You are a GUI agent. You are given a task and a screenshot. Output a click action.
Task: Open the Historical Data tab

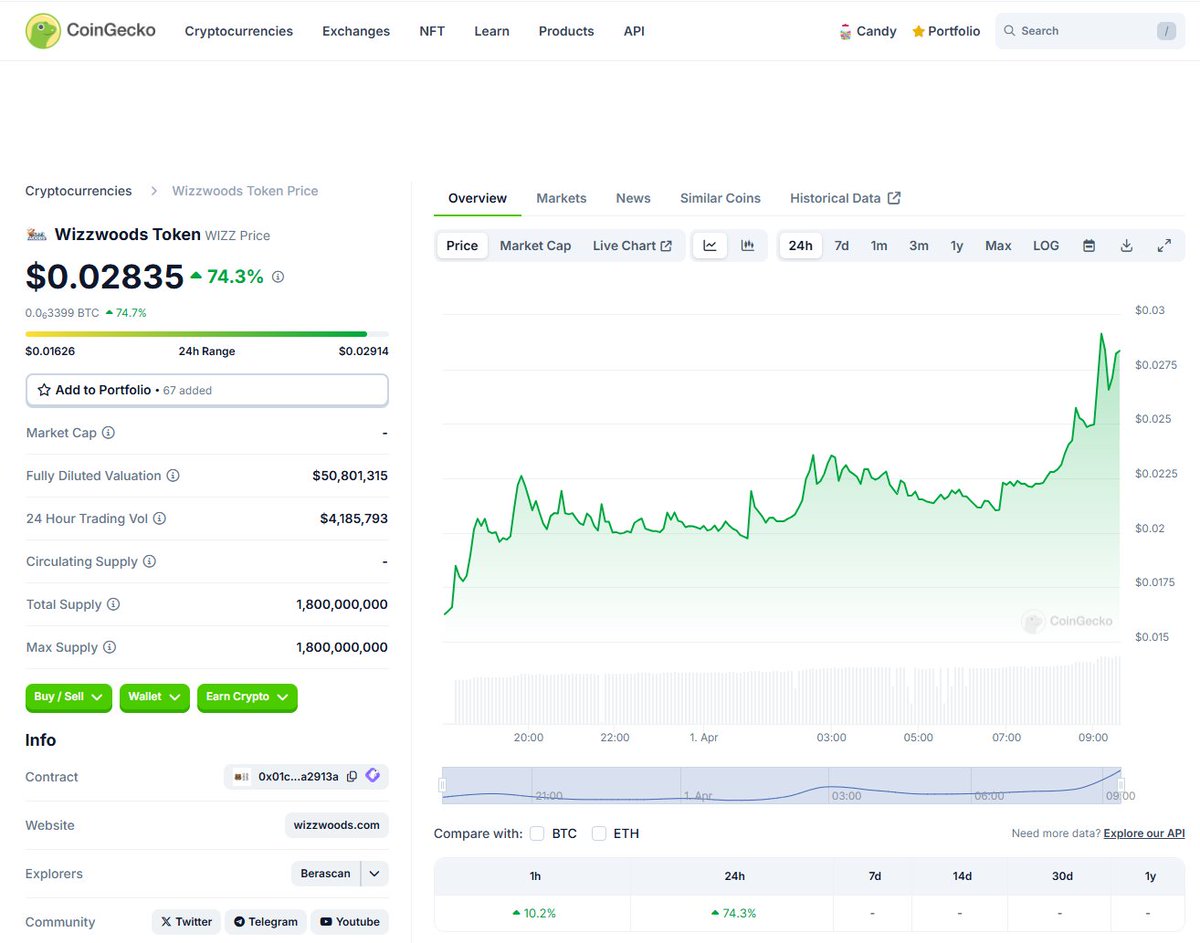(845, 198)
